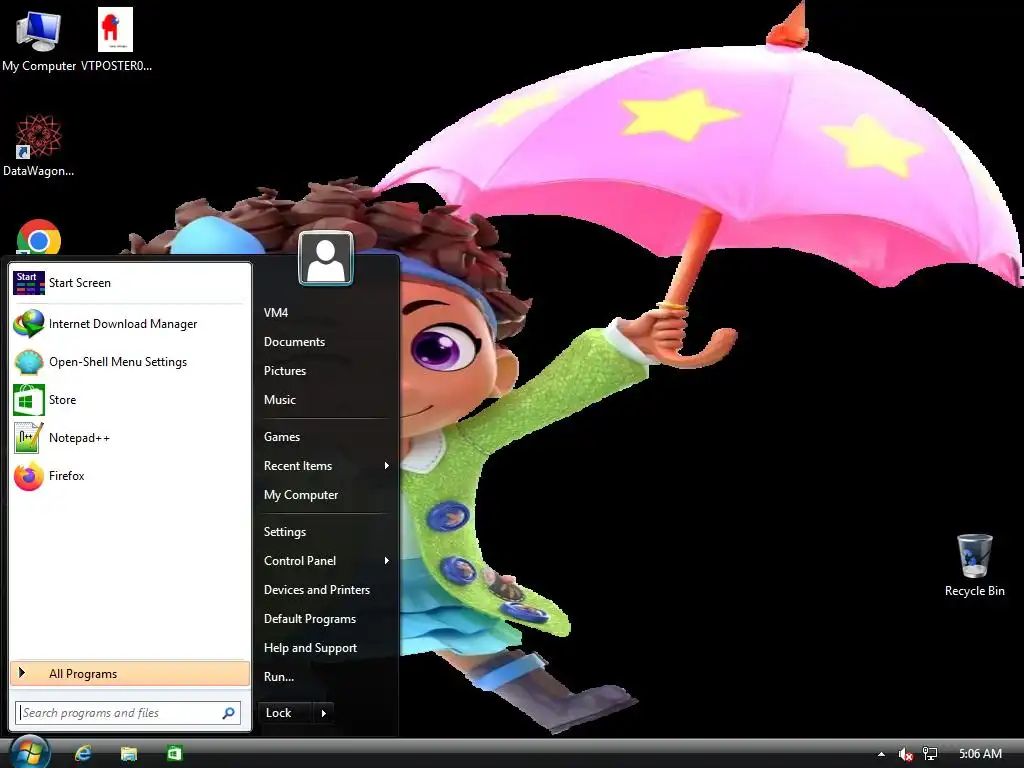This screenshot has width=1024, height=768.
Task: Open My Computer in the Start menu
Action: click(300, 495)
